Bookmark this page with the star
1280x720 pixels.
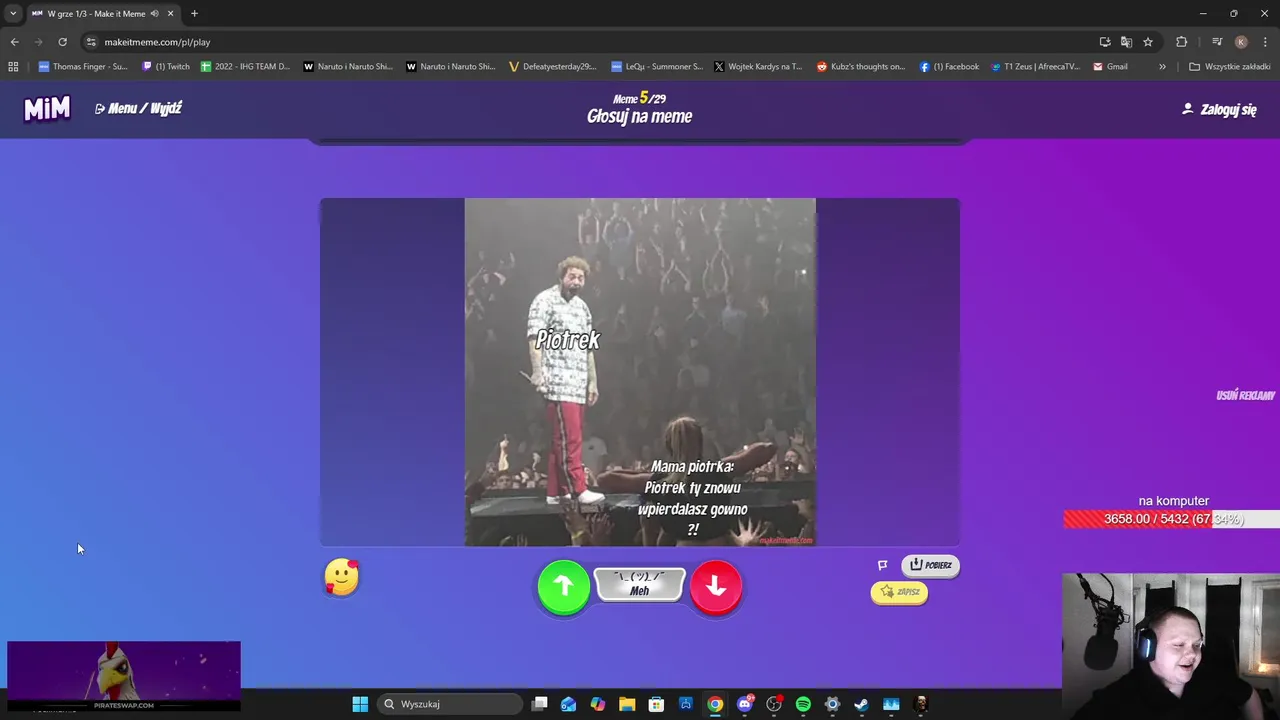pos(1148,42)
